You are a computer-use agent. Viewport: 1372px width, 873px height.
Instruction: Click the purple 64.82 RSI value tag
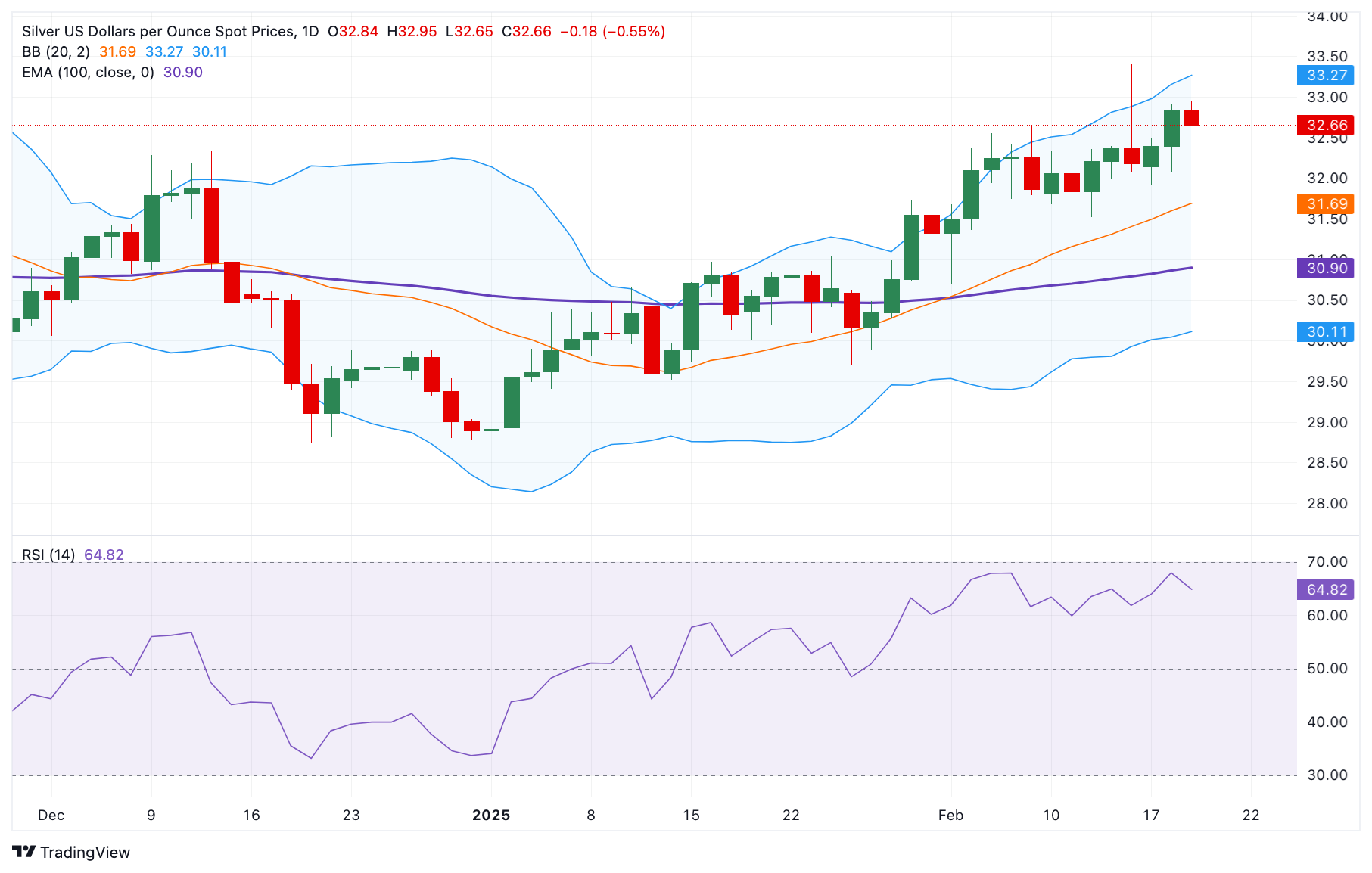click(x=1327, y=589)
